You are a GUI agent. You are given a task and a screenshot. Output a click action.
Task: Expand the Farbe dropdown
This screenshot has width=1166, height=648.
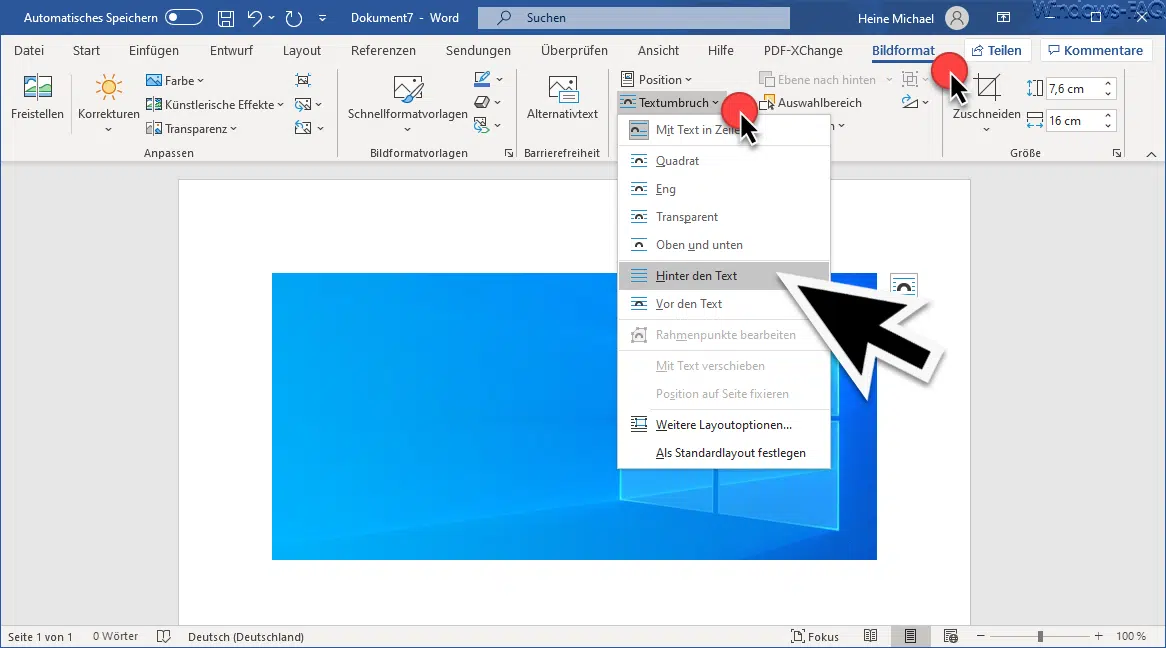coord(175,80)
